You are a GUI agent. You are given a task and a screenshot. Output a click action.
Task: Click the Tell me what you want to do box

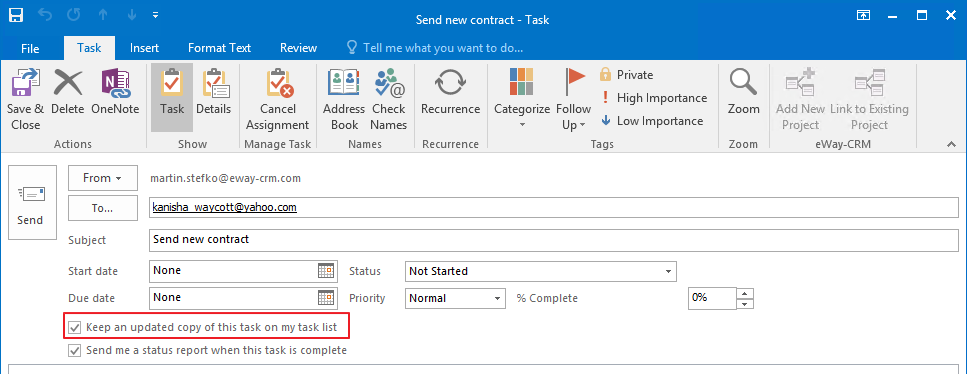point(435,48)
